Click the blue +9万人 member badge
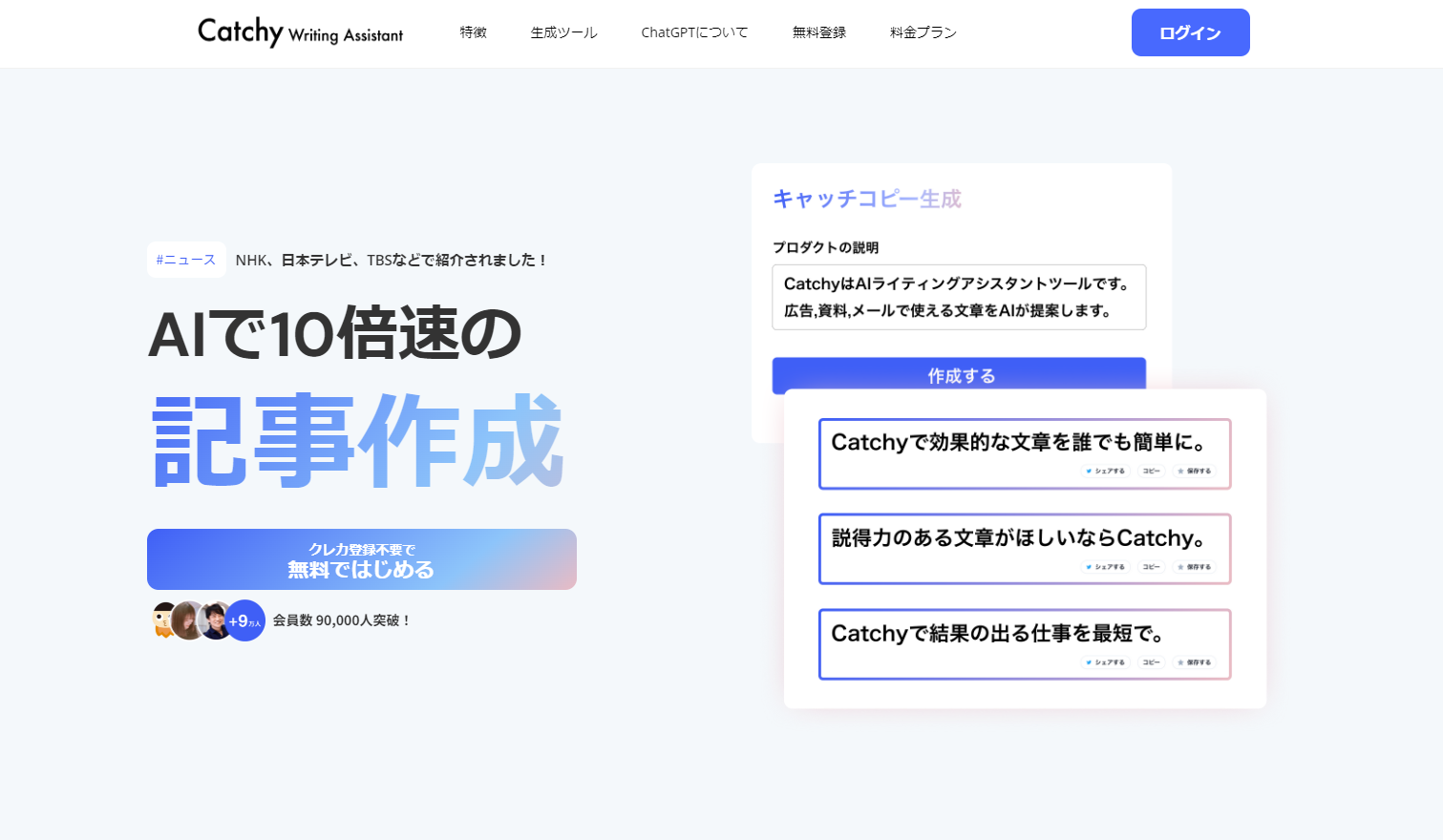This screenshot has height=840, width=1443. click(244, 620)
